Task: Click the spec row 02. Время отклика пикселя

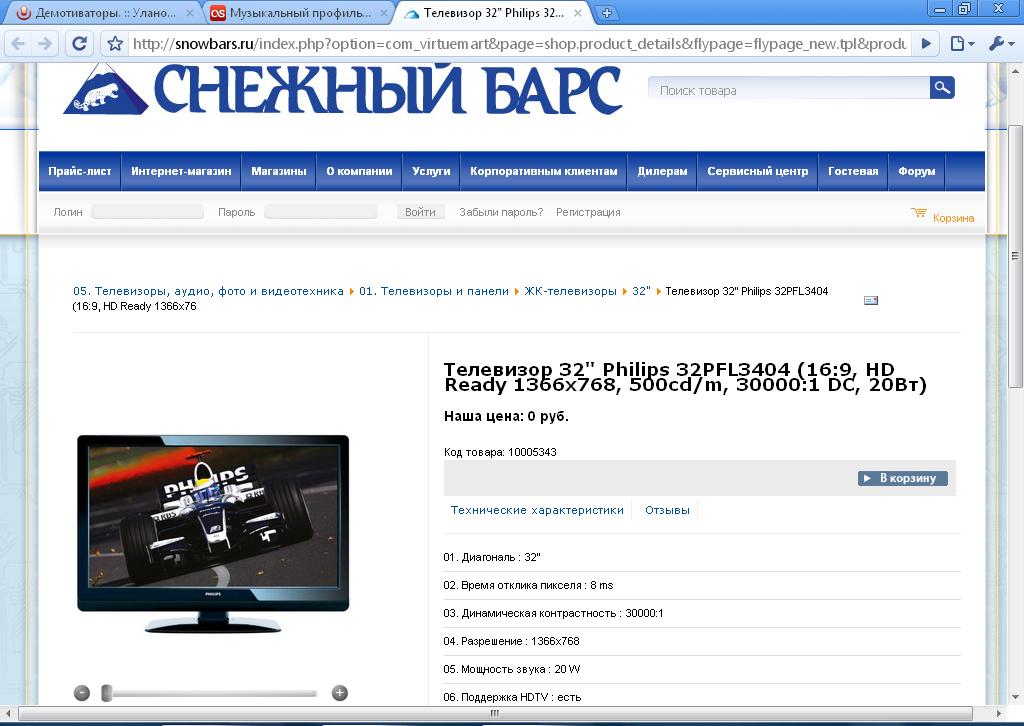Action: [701, 585]
